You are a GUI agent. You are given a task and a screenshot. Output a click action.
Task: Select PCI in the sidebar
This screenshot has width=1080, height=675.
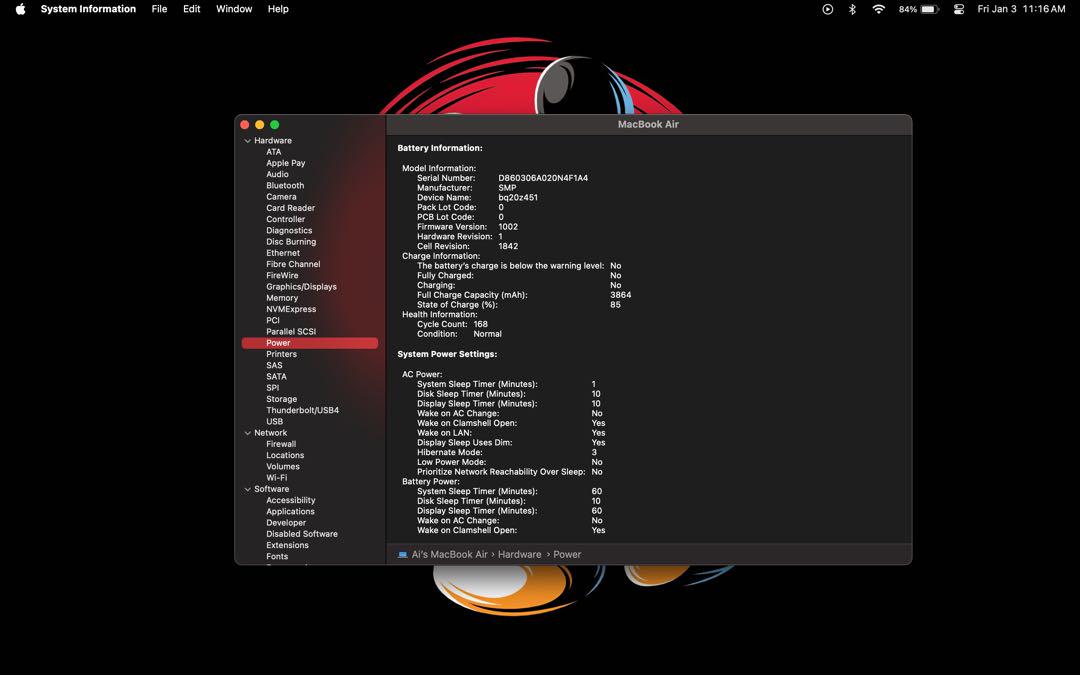tap(273, 320)
